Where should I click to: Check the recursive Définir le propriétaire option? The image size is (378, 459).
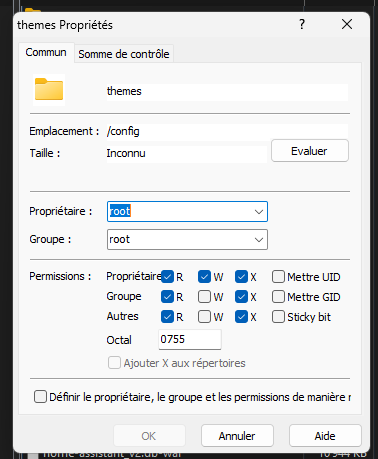tap(40, 397)
